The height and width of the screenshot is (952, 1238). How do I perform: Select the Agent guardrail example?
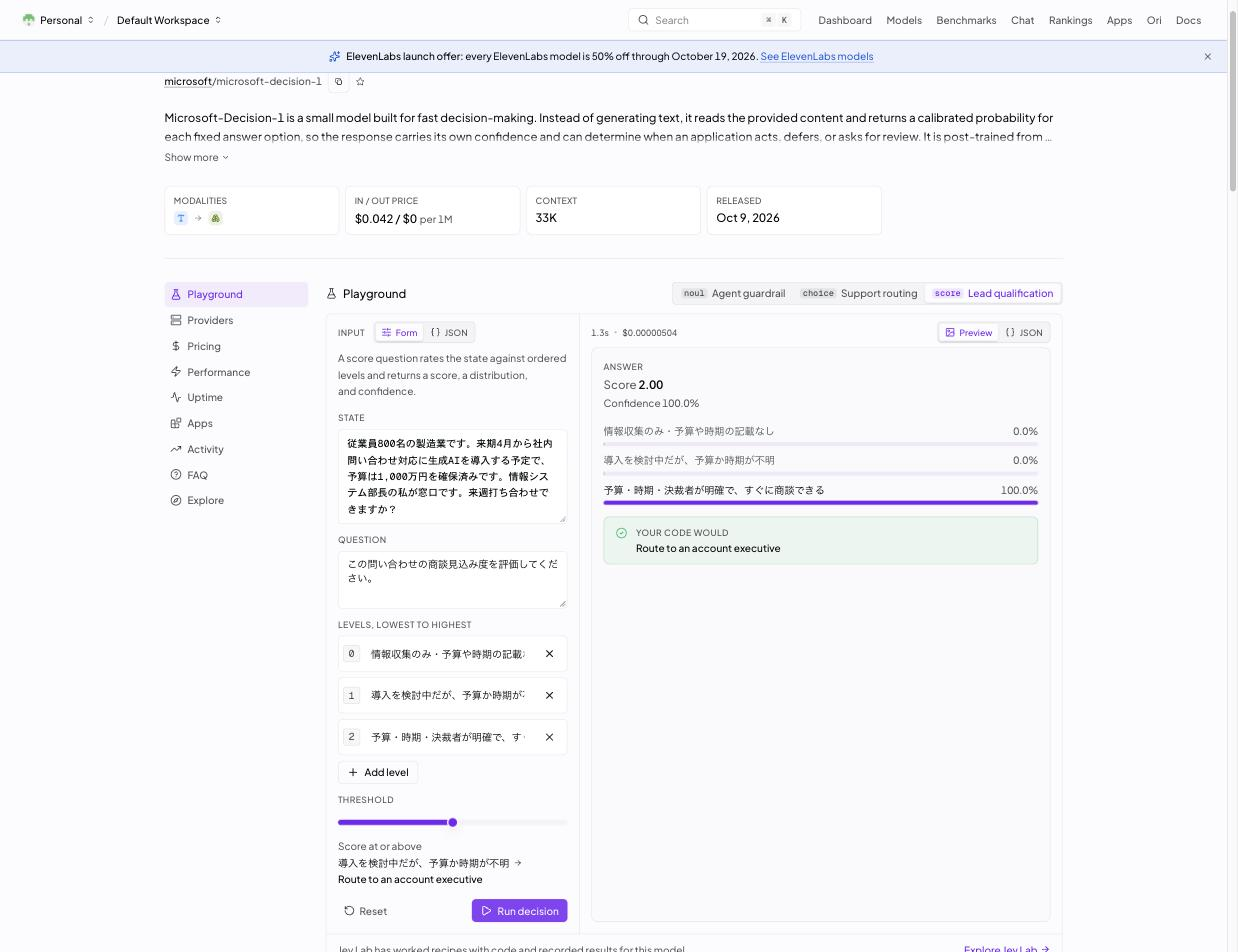tap(733, 294)
